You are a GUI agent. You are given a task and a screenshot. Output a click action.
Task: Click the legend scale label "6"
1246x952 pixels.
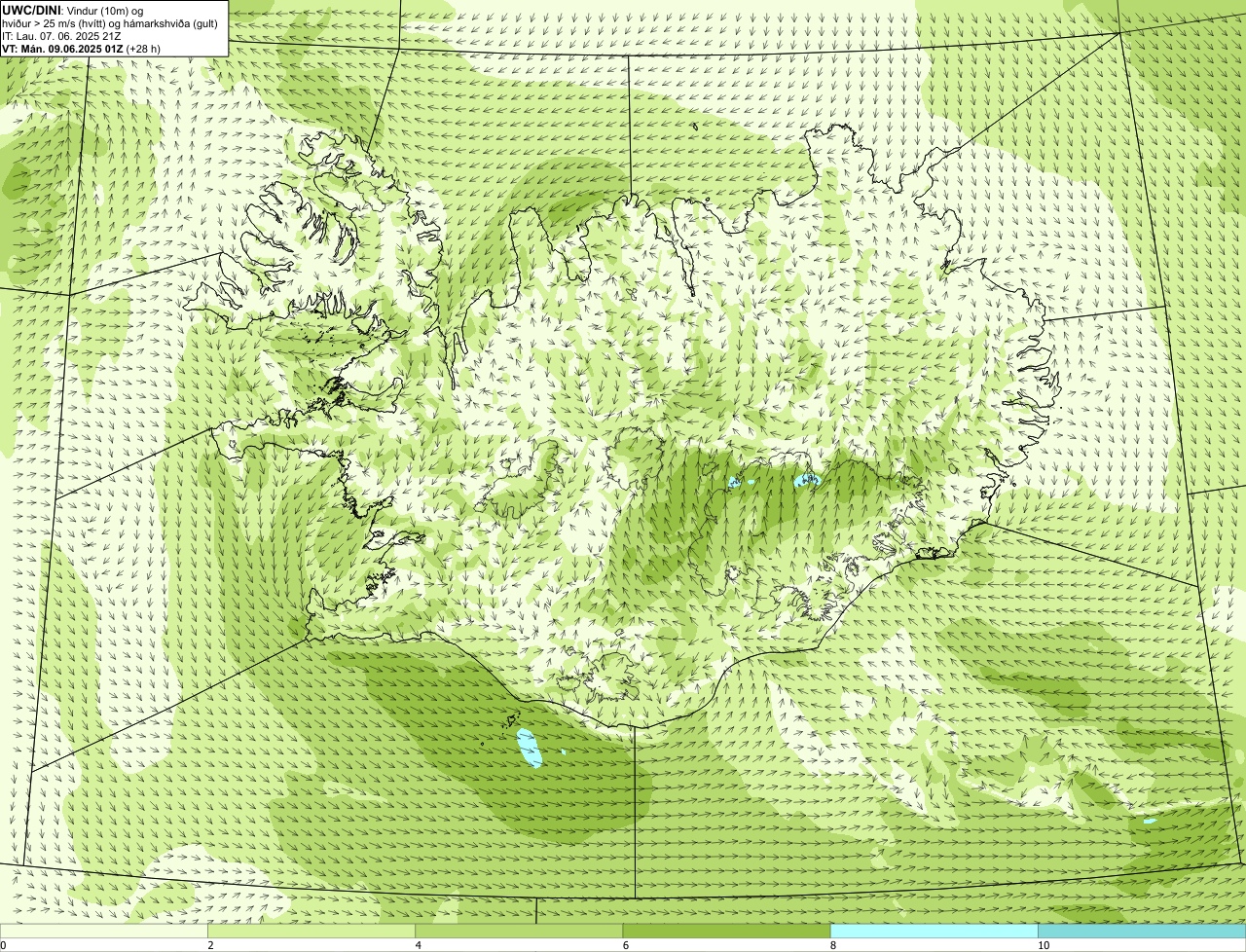[626, 945]
